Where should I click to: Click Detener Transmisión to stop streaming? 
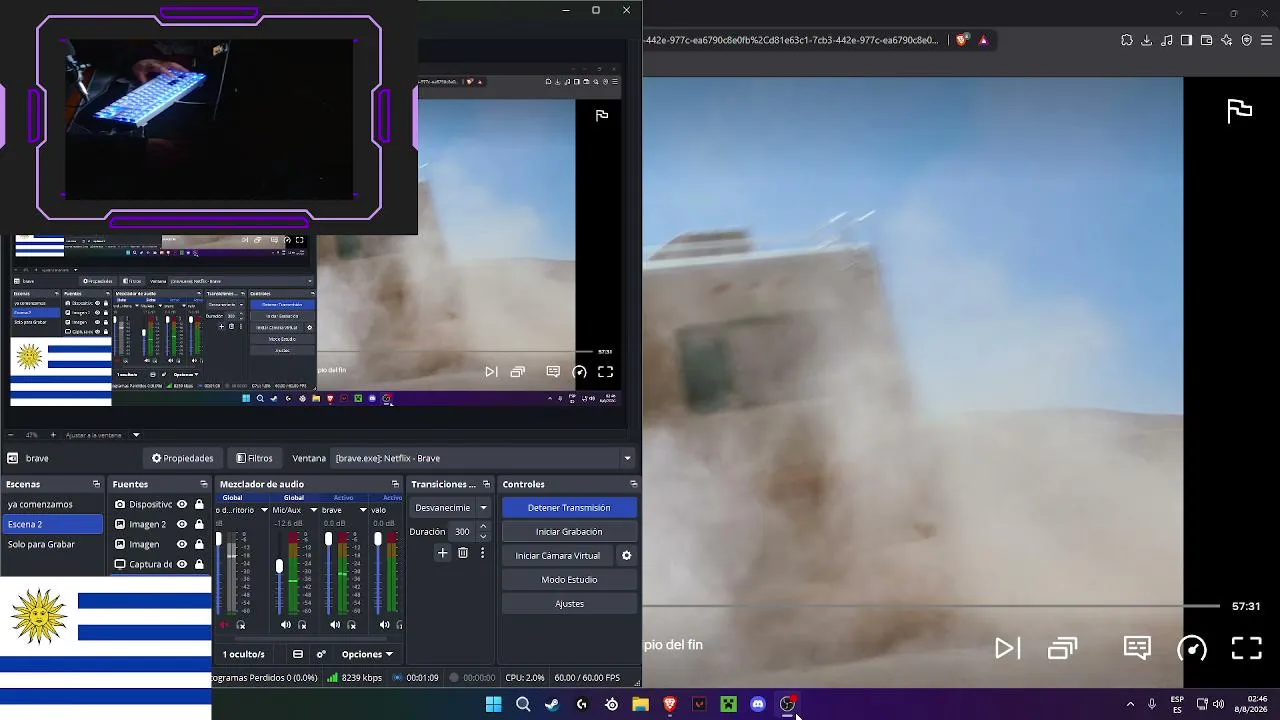tap(569, 508)
